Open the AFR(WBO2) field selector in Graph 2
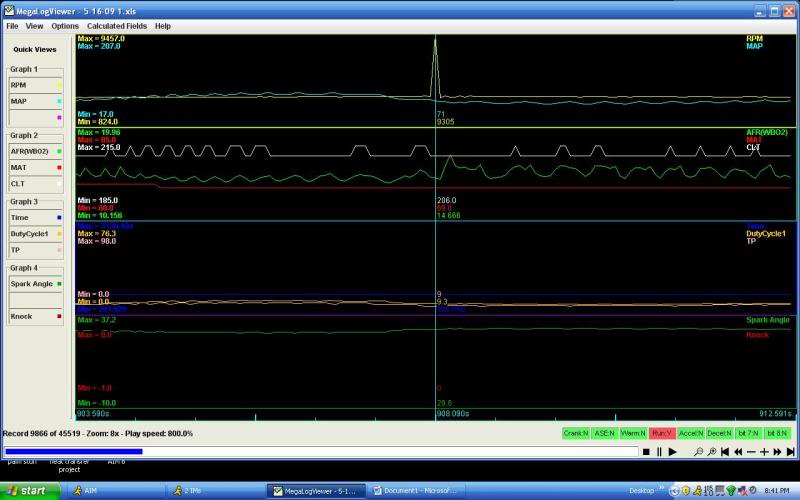 tap(37, 151)
